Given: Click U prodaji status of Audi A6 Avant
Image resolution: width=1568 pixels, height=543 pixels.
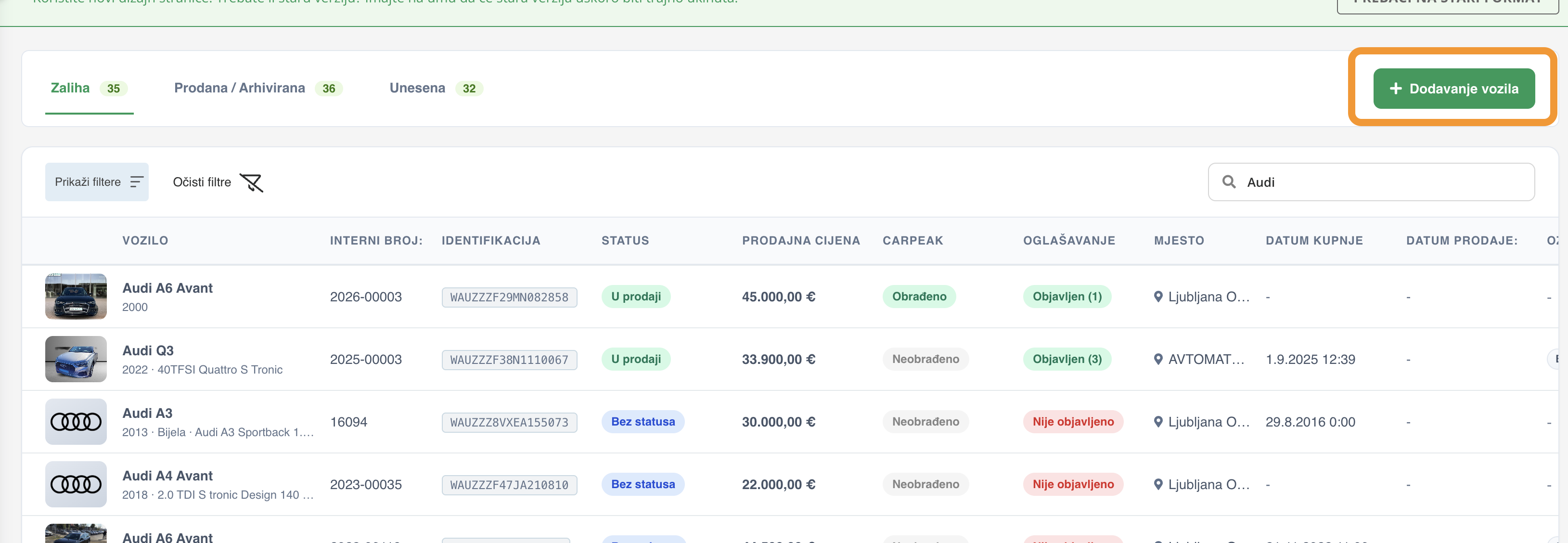Looking at the screenshot, I should (636, 297).
